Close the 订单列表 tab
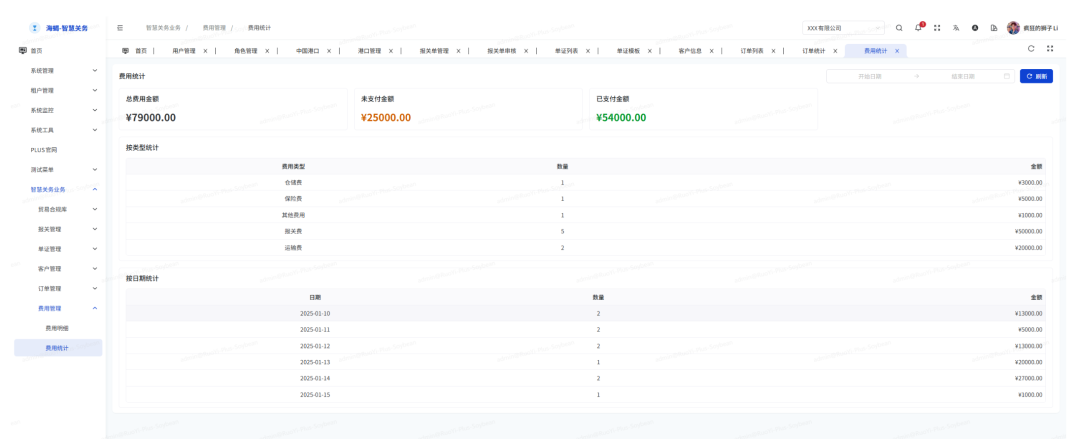The width and height of the screenshot is (1080, 439). pos(773,51)
